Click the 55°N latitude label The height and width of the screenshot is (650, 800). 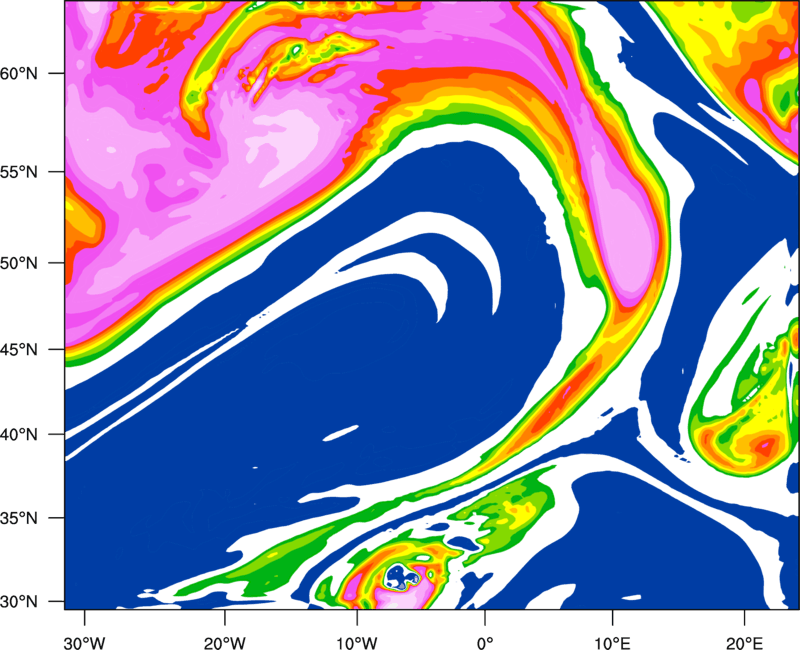tap(19, 172)
